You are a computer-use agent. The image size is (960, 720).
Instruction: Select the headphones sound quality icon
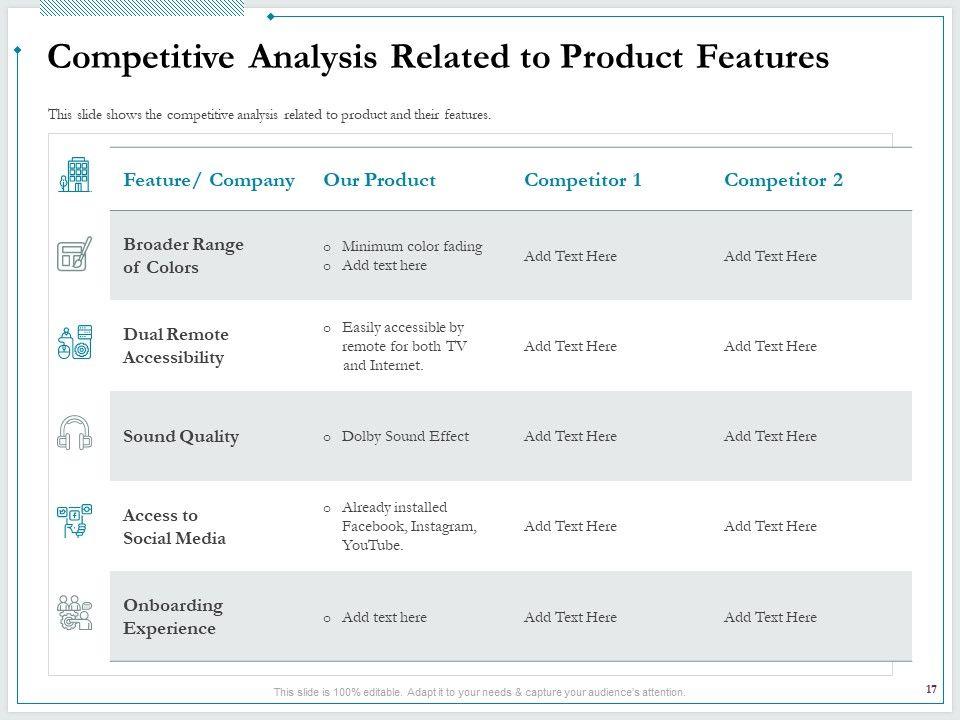tap(75, 433)
